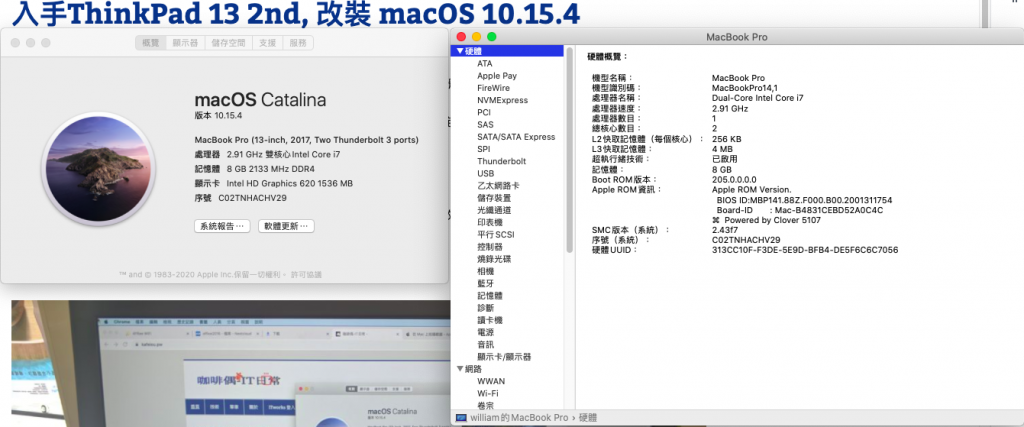The height and width of the screenshot is (427, 1024).
Task: Click the sidebar vertical scrollbar
Action: click(570, 150)
